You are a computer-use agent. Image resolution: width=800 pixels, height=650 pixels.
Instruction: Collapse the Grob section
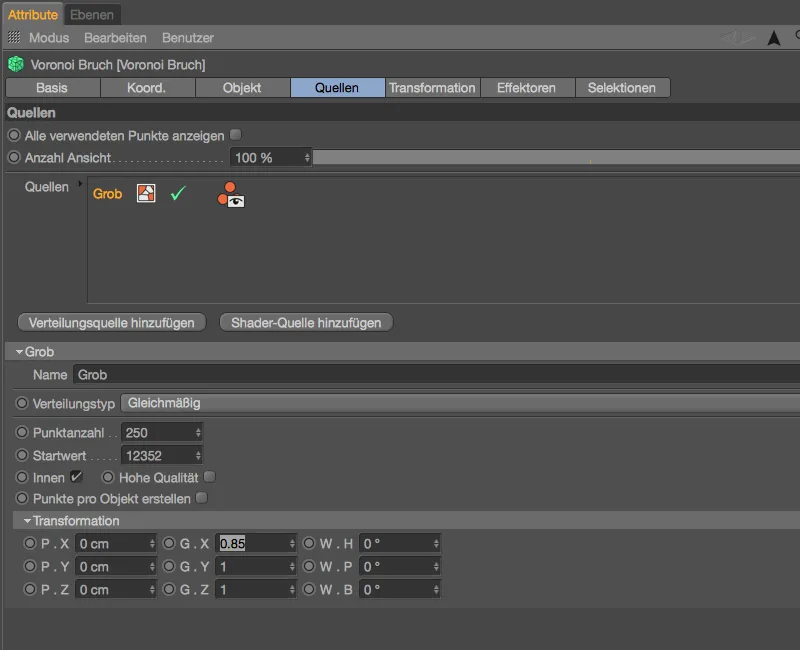19,352
